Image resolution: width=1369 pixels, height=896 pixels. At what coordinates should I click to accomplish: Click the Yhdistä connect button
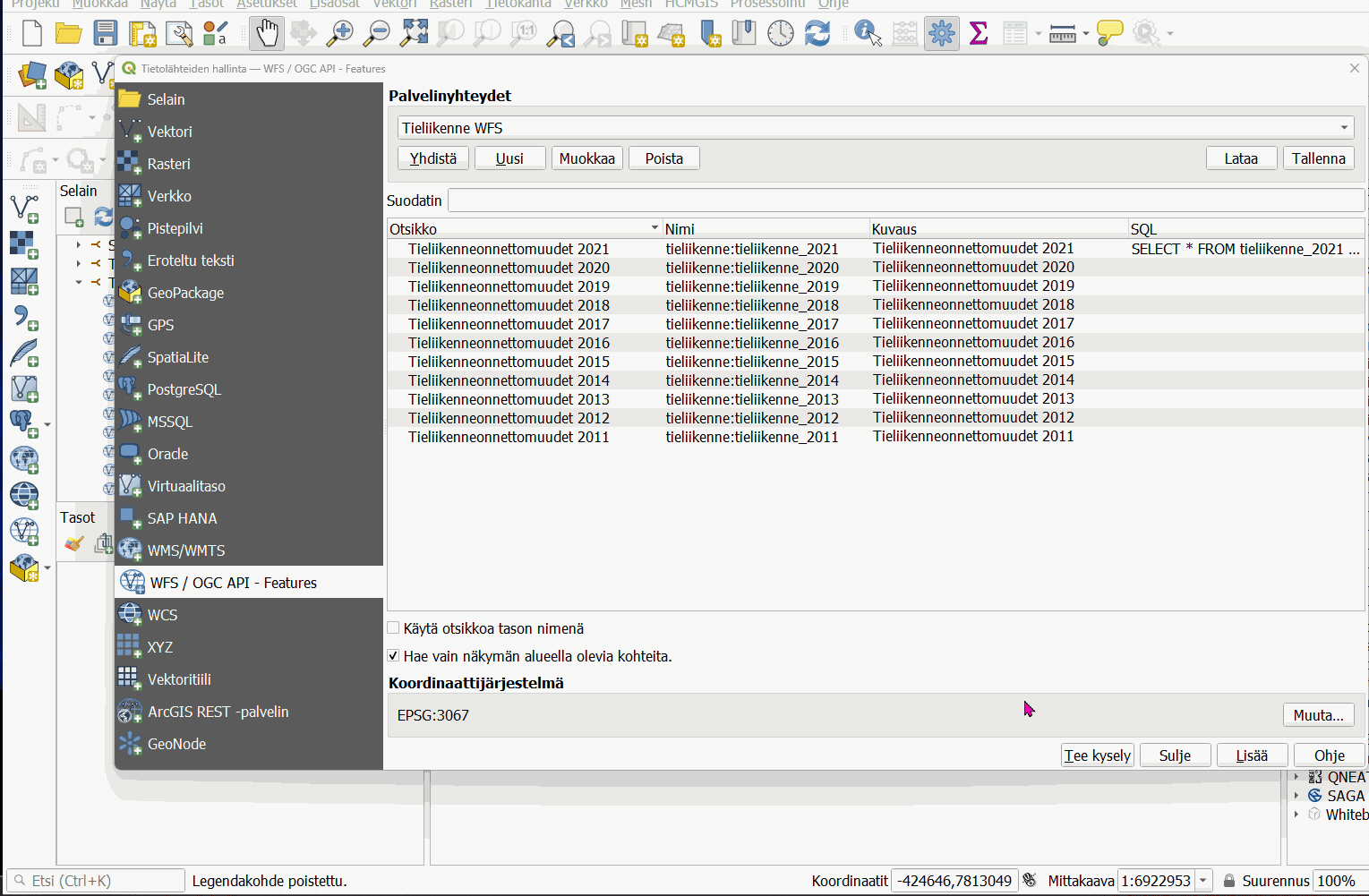point(433,158)
